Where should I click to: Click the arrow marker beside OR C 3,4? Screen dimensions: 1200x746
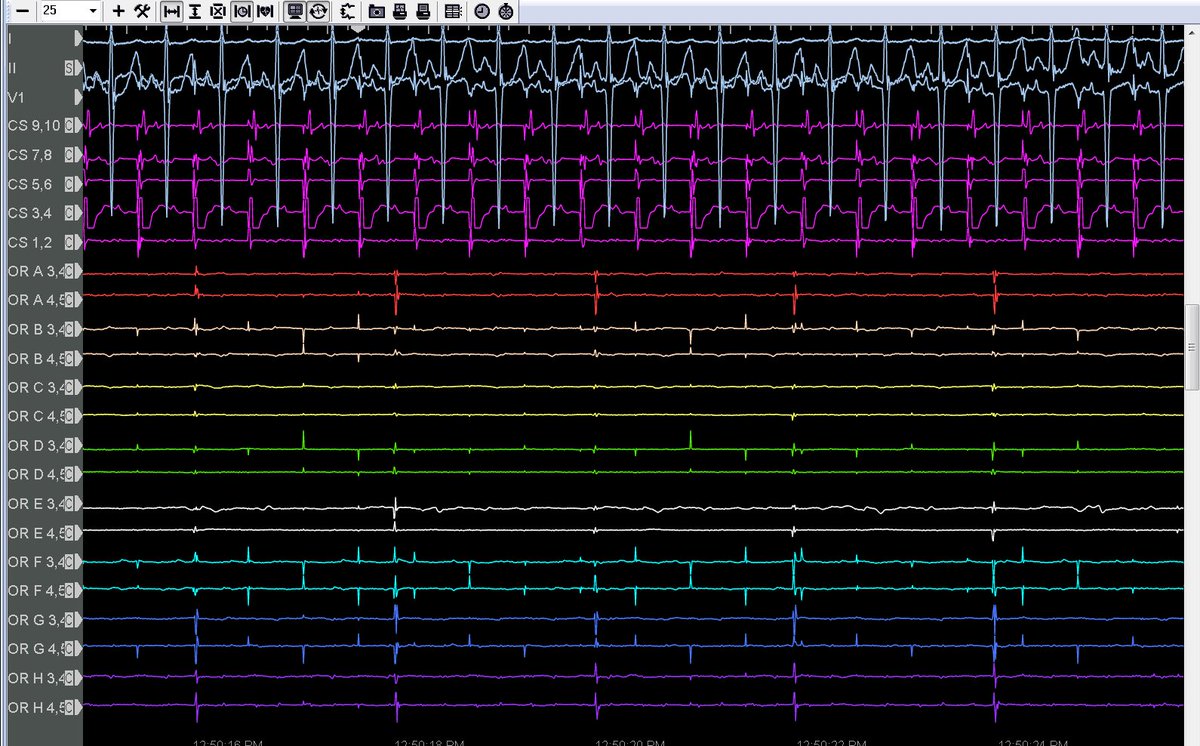tap(79, 387)
